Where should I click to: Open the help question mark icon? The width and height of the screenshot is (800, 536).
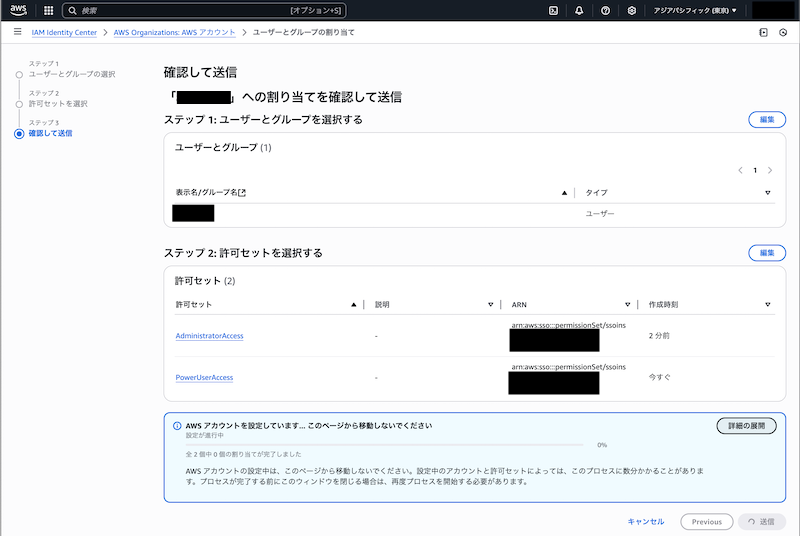click(x=605, y=10)
